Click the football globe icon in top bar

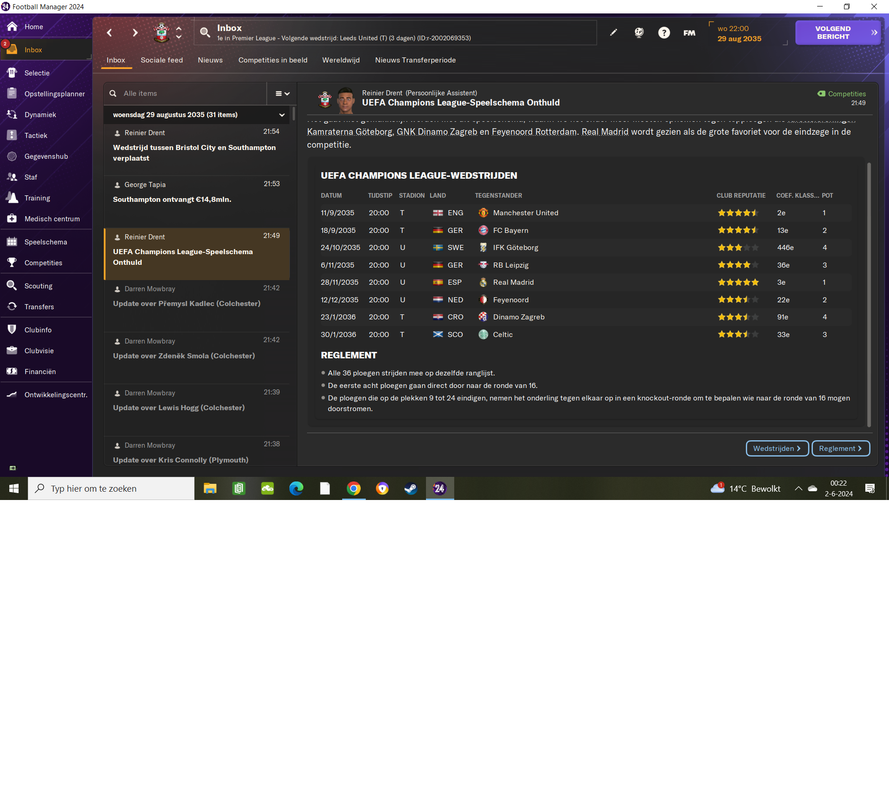(x=639, y=32)
